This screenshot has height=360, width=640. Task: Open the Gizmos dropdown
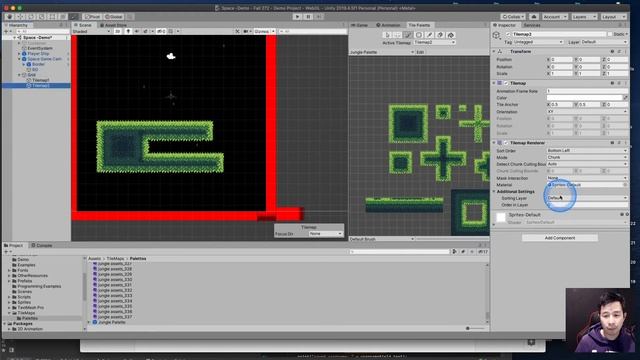pyautogui.click(x=264, y=31)
